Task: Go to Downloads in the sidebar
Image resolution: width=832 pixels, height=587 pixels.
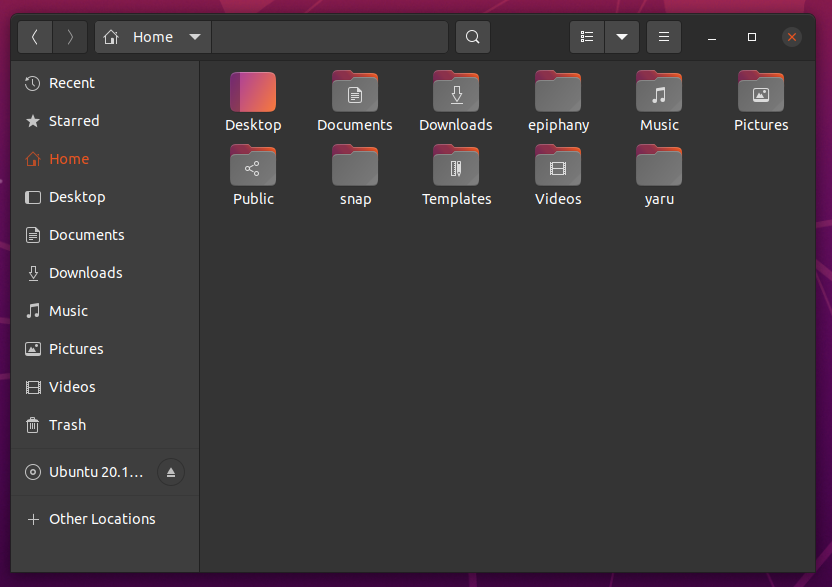Action: (x=105, y=273)
